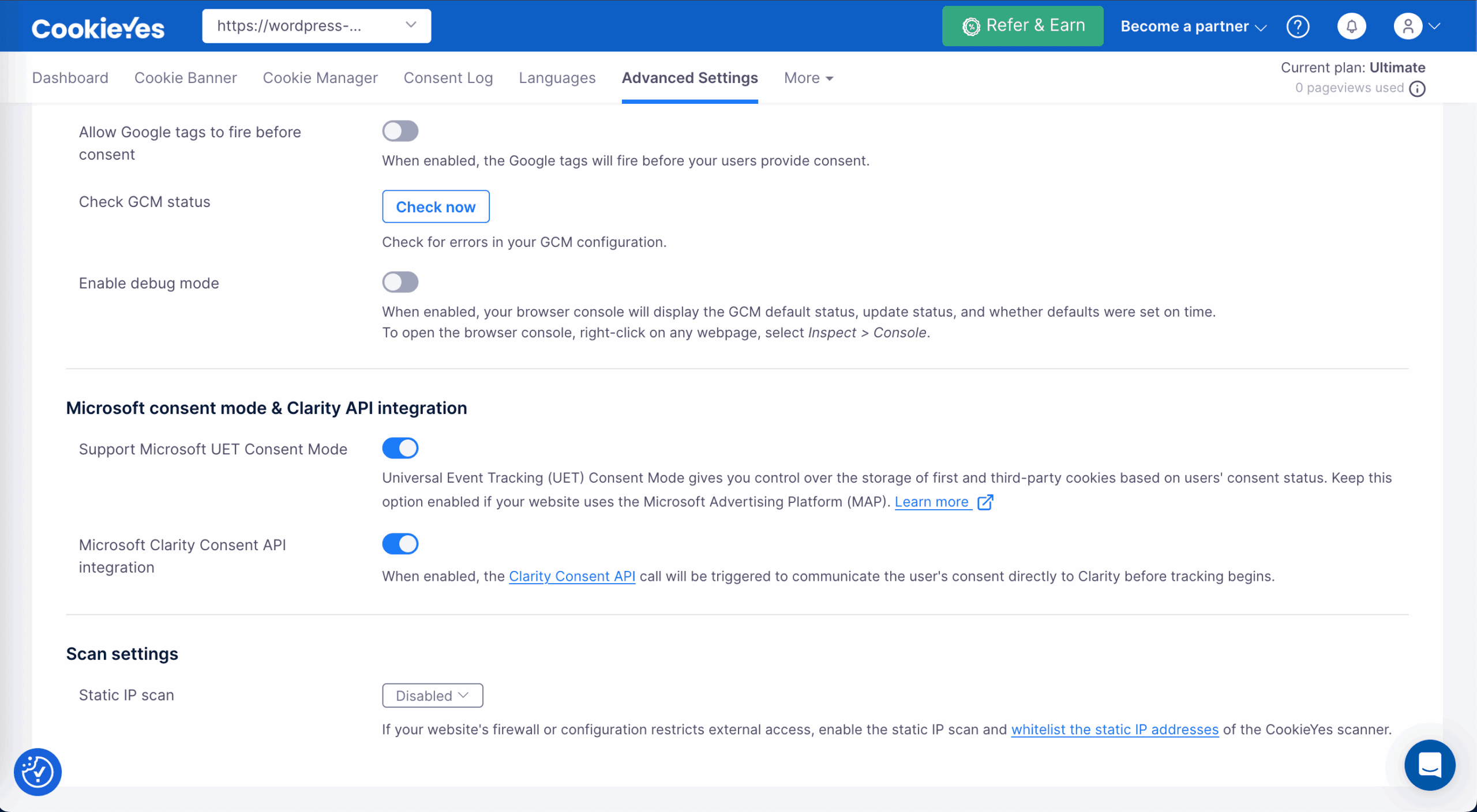Select the Languages tab
Screen dimensions: 1477x812
coord(557,78)
